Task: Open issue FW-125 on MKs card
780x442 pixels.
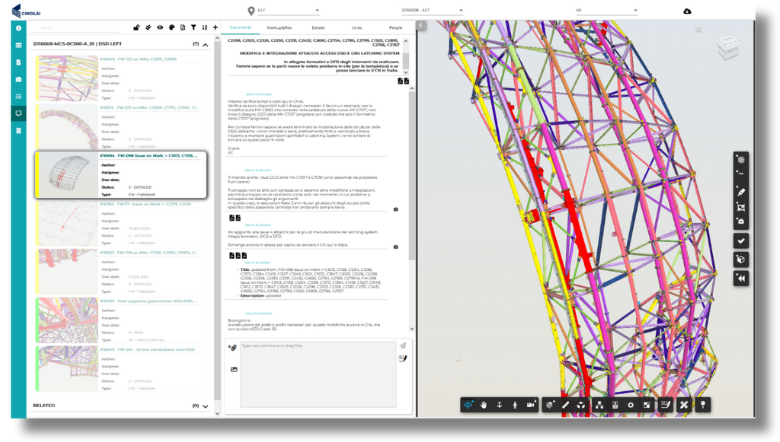Action: pyautogui.click(x=121, y=126)
